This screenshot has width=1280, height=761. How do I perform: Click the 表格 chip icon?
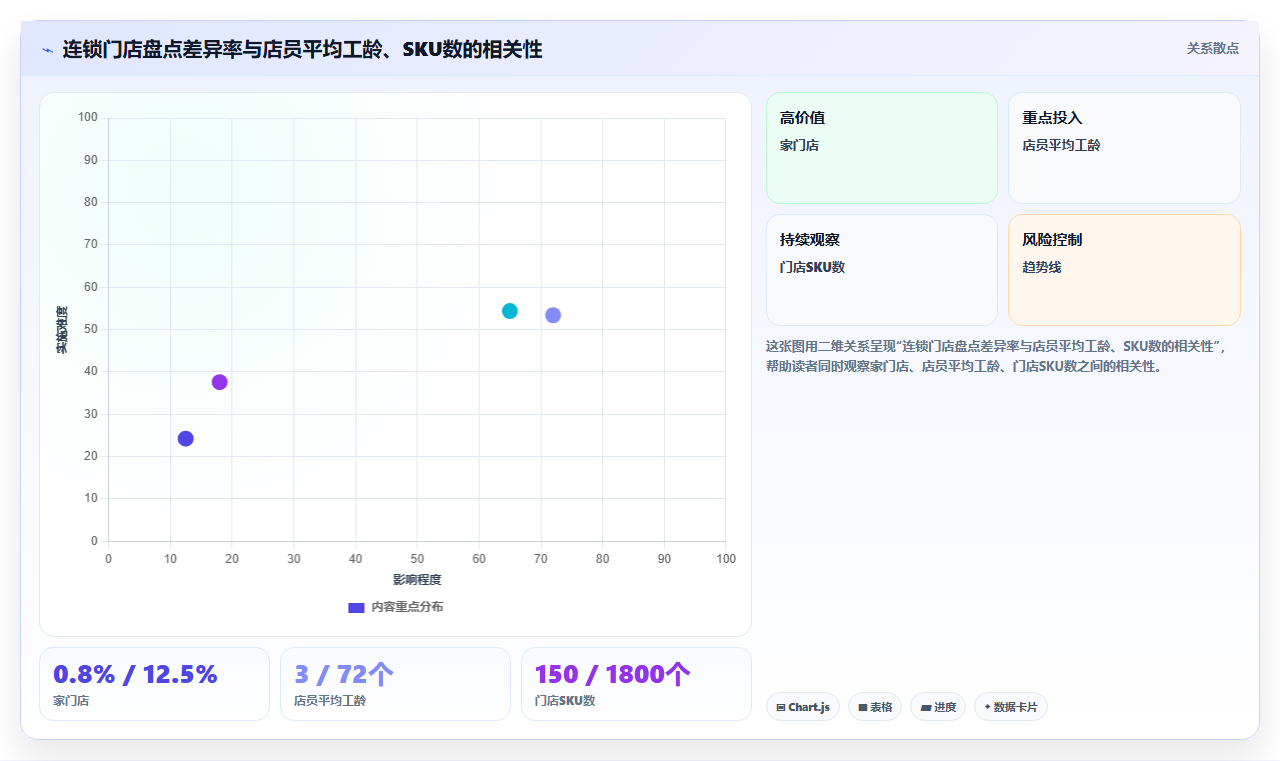coord(863,707)
